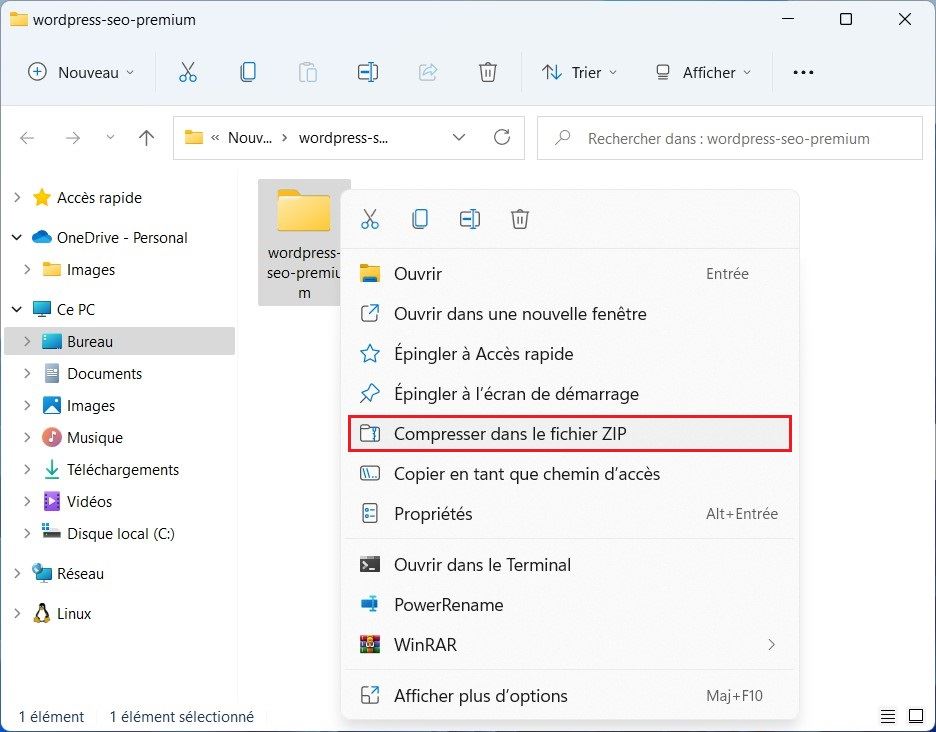Choose Épingler à l'écran de démarrage
This screenshot has height=732, width=936.
[569, 393]
